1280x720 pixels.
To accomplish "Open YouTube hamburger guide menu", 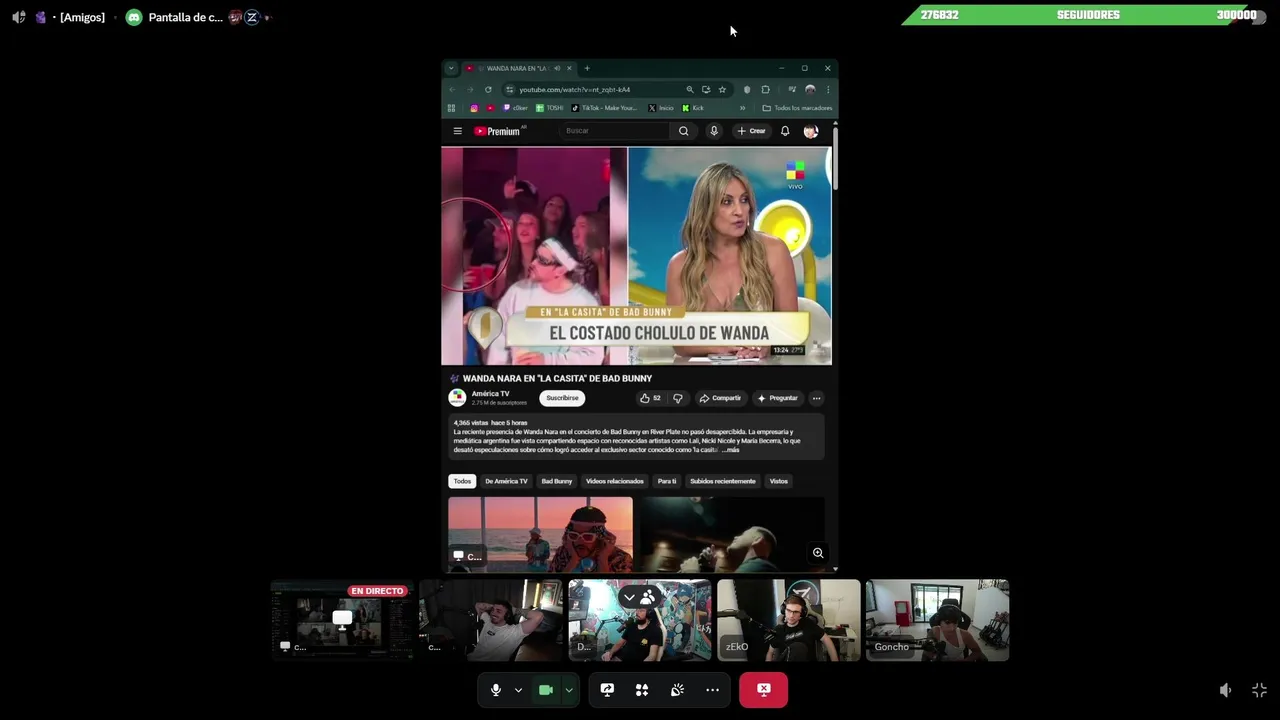I will point(457,131).
